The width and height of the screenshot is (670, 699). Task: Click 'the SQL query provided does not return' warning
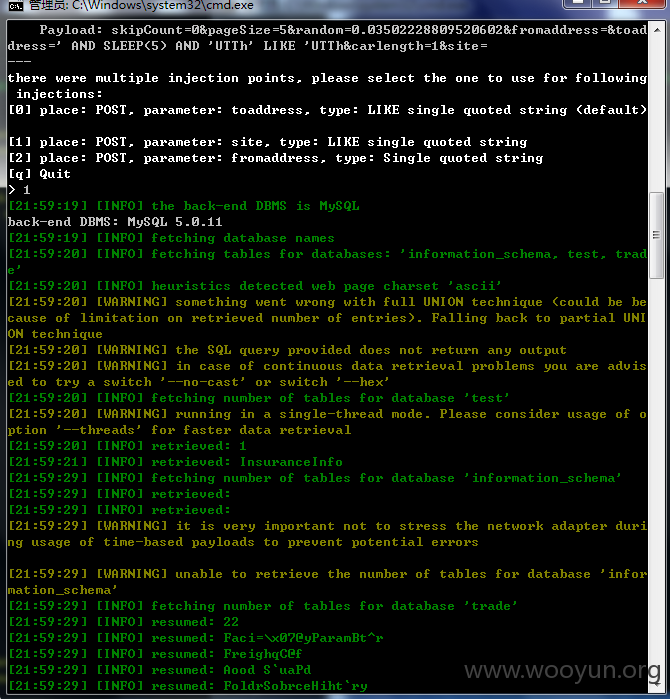288,350
